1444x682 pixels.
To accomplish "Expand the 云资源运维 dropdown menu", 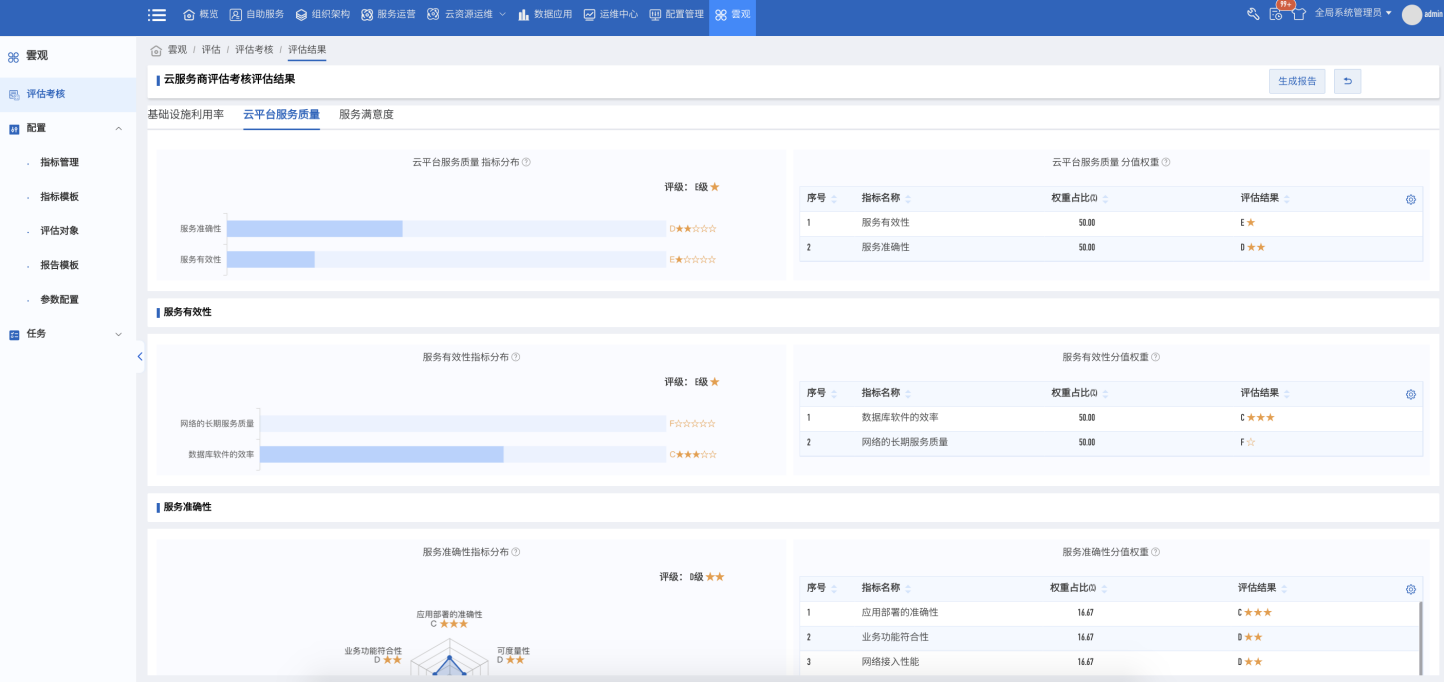I will [466, 14].
